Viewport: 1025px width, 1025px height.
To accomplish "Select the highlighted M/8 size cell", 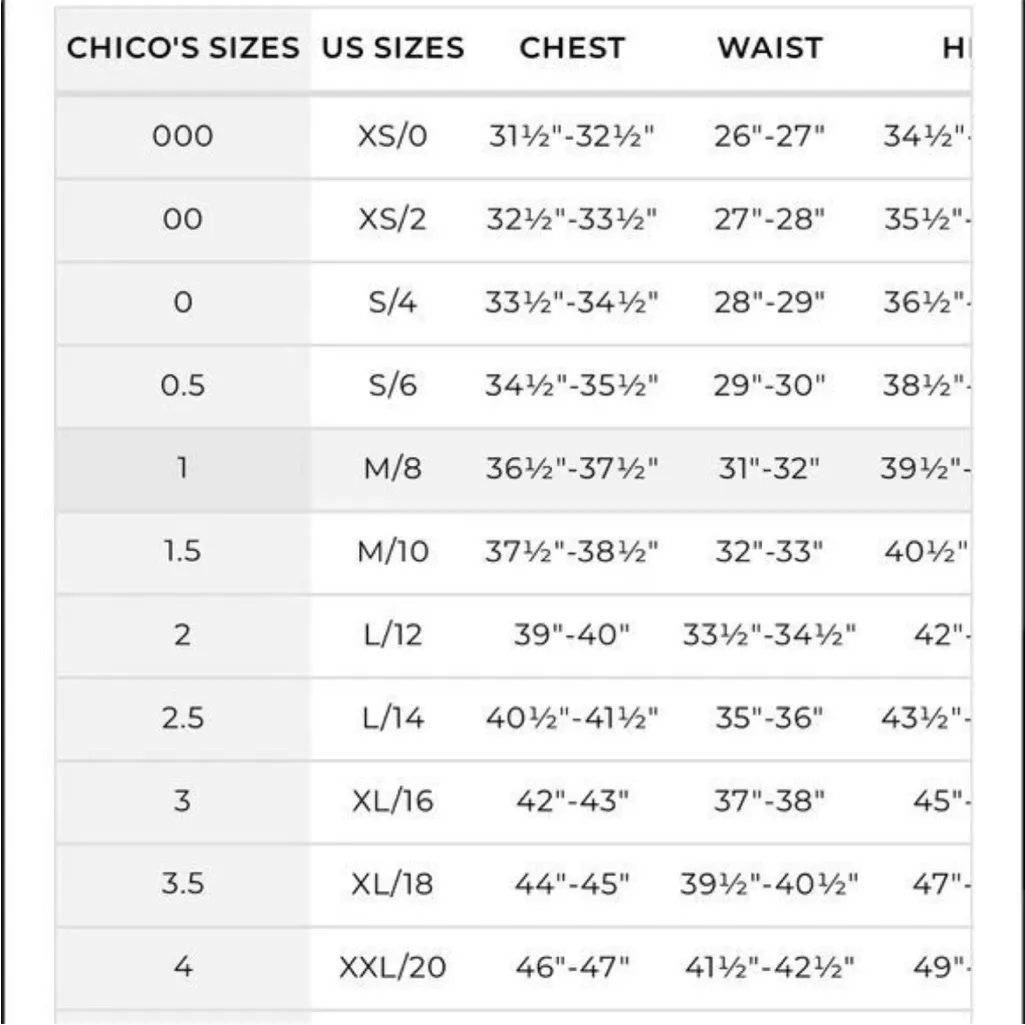I will pyautogui.click(x=393, y=468).
